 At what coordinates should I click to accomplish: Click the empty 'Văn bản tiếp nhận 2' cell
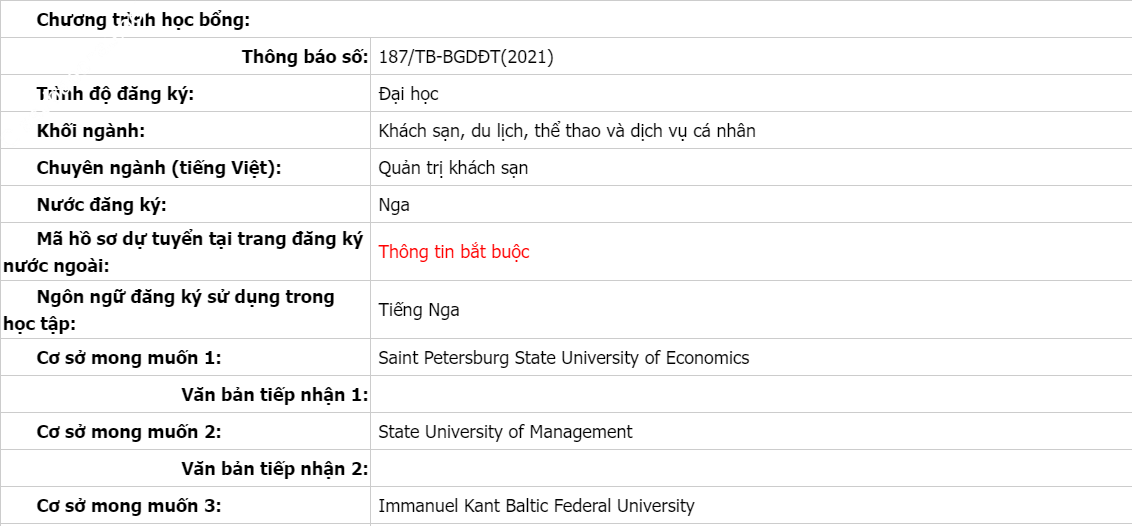click(x=751, y=469)
